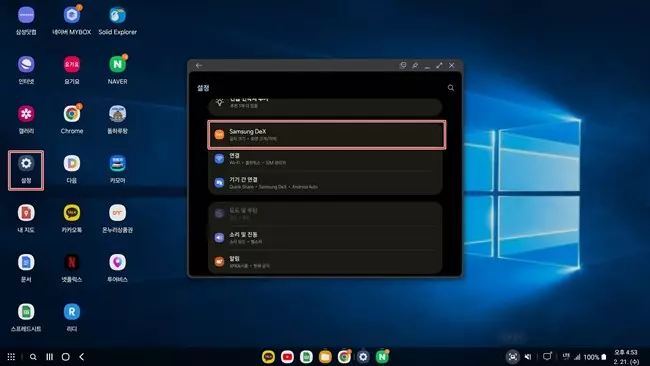
Task: Search within the 설정 settings list
Action: coord(451,88)
